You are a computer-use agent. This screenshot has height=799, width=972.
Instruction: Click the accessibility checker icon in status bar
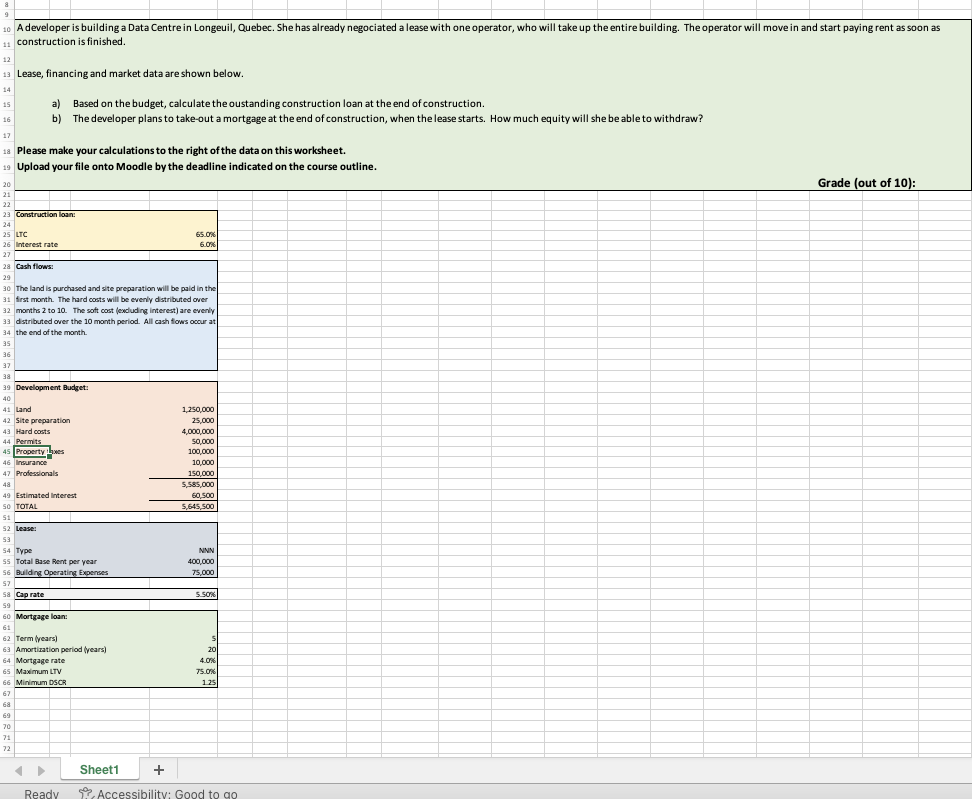pyautogui.click(x=86, y=794)
